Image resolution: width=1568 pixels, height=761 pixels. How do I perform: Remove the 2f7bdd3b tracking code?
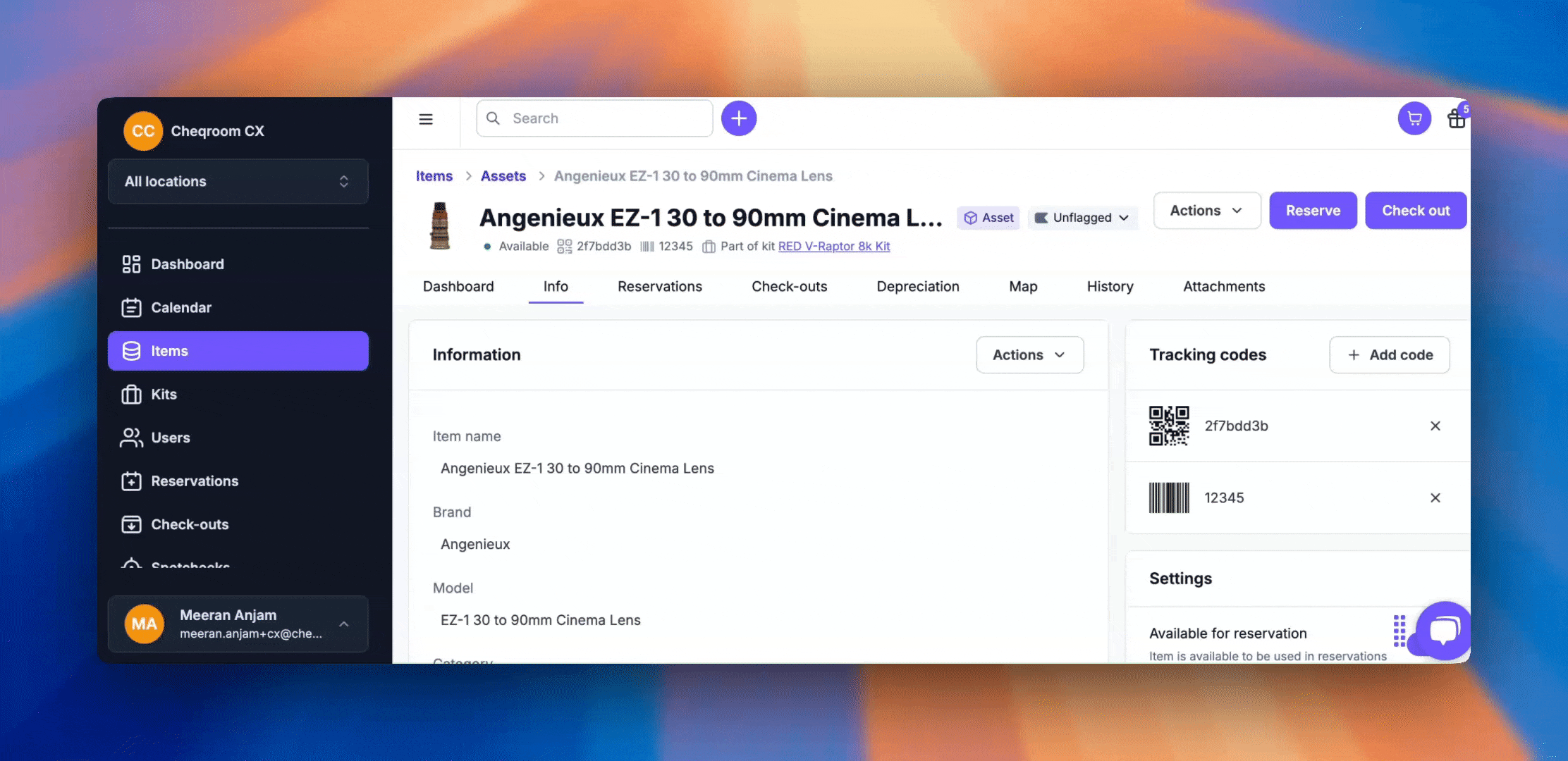[x=1435, y=426]
